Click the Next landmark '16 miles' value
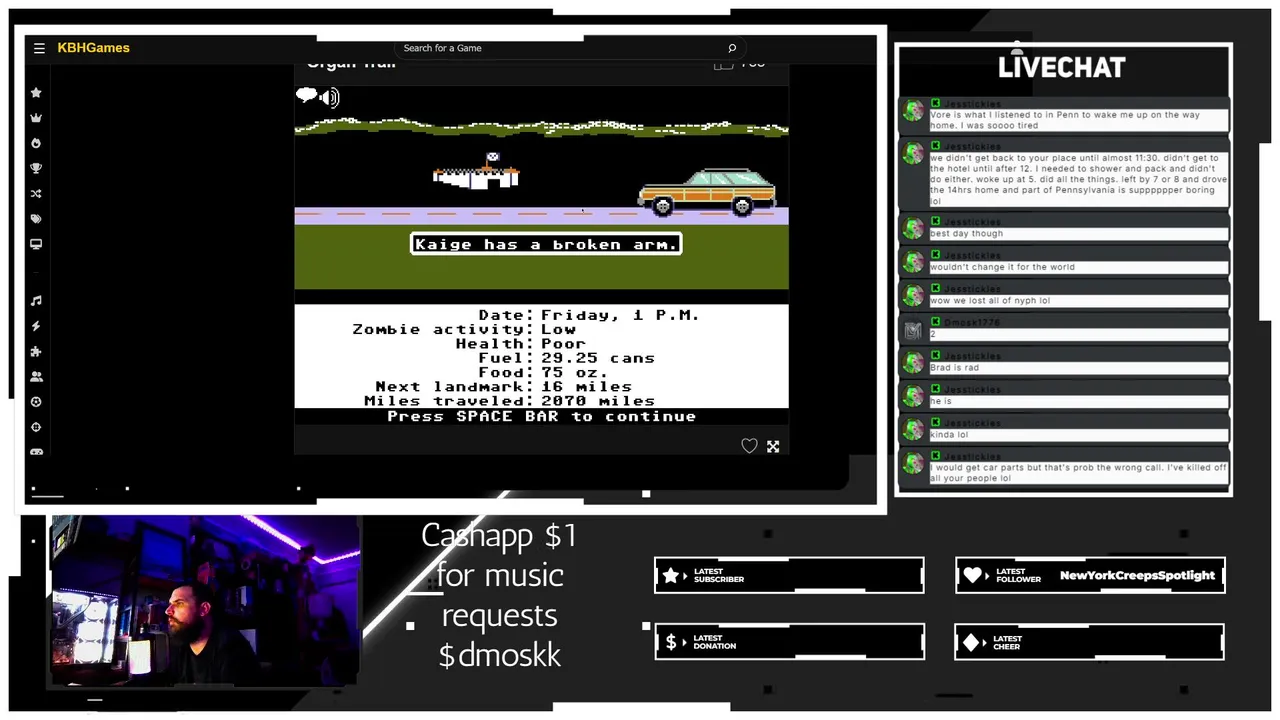This screenshot has width=1280, height=720. point(586,386)
